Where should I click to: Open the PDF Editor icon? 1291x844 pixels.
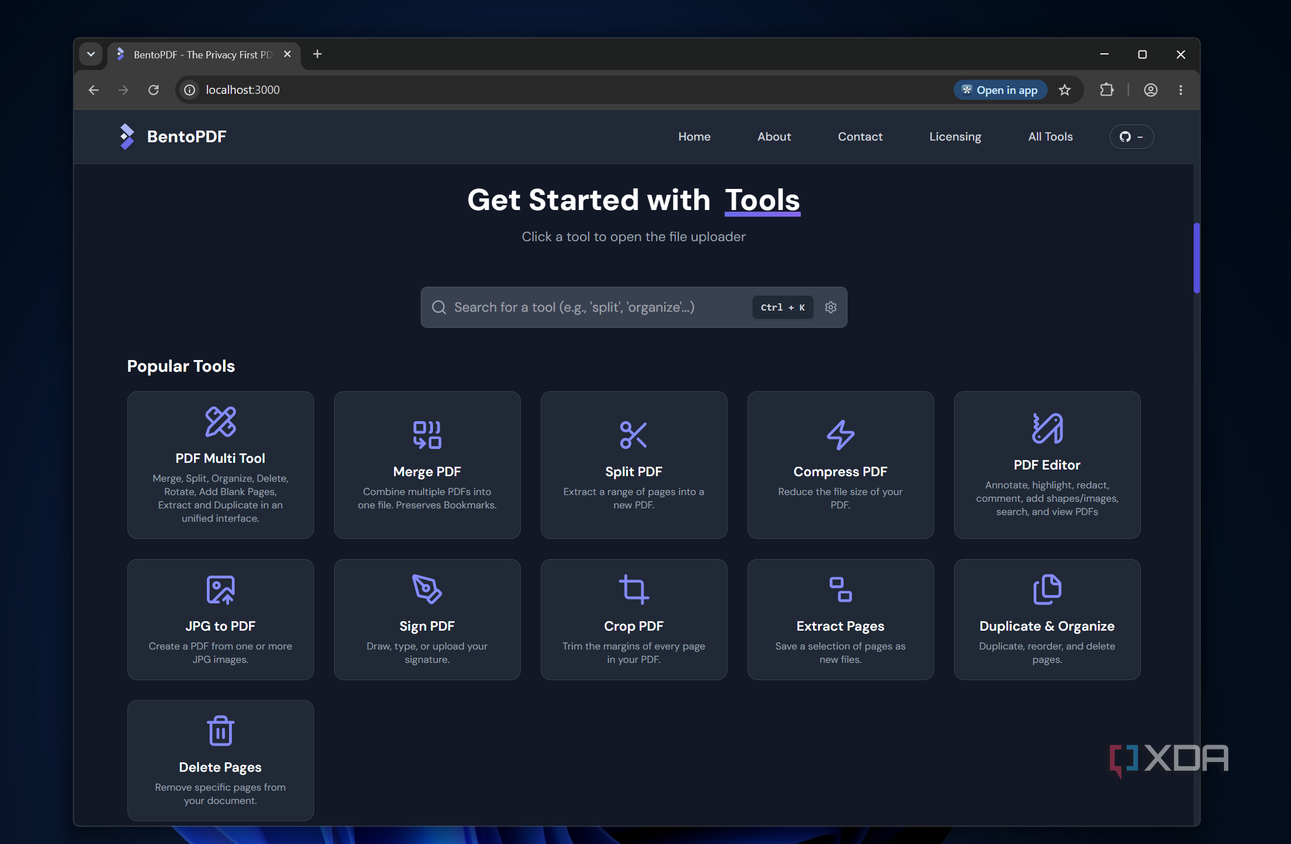pyautogui.click(x=1047, y=428)
